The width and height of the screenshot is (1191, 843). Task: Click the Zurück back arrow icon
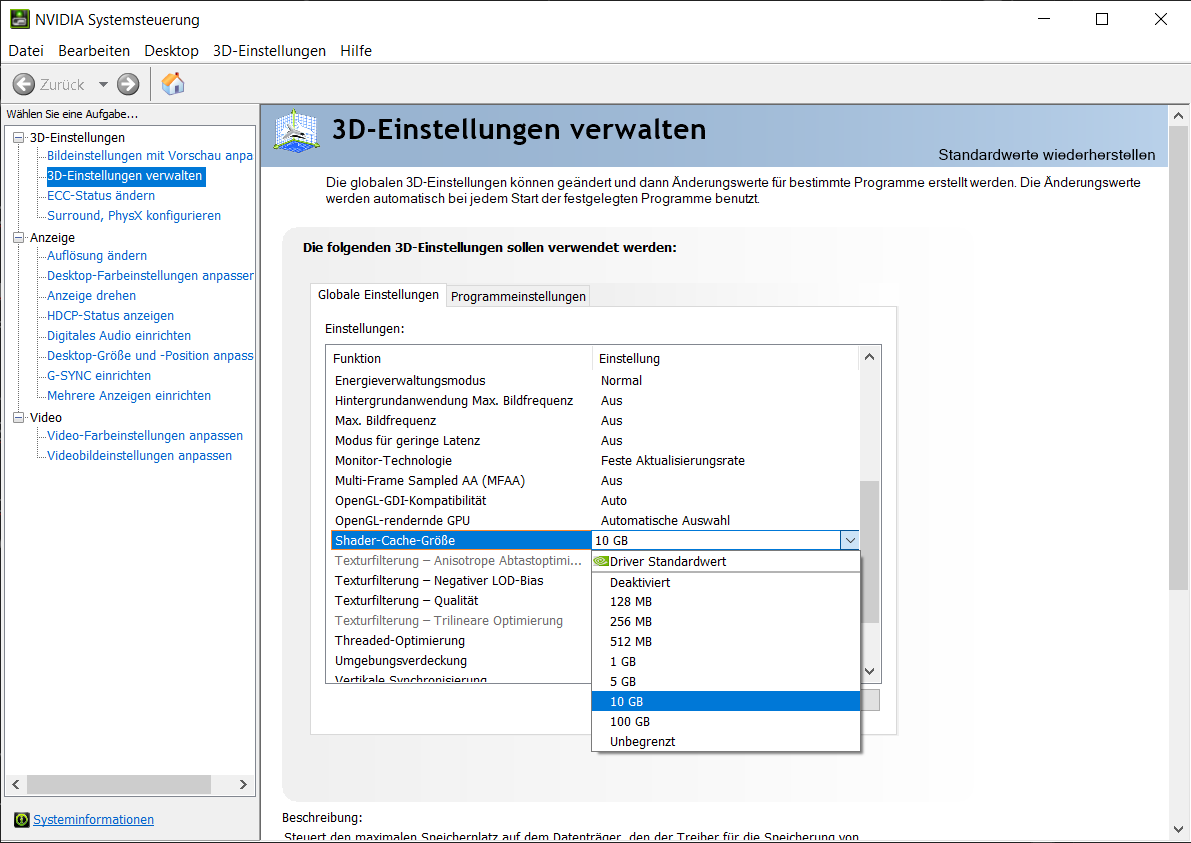(x=24, y=84)
